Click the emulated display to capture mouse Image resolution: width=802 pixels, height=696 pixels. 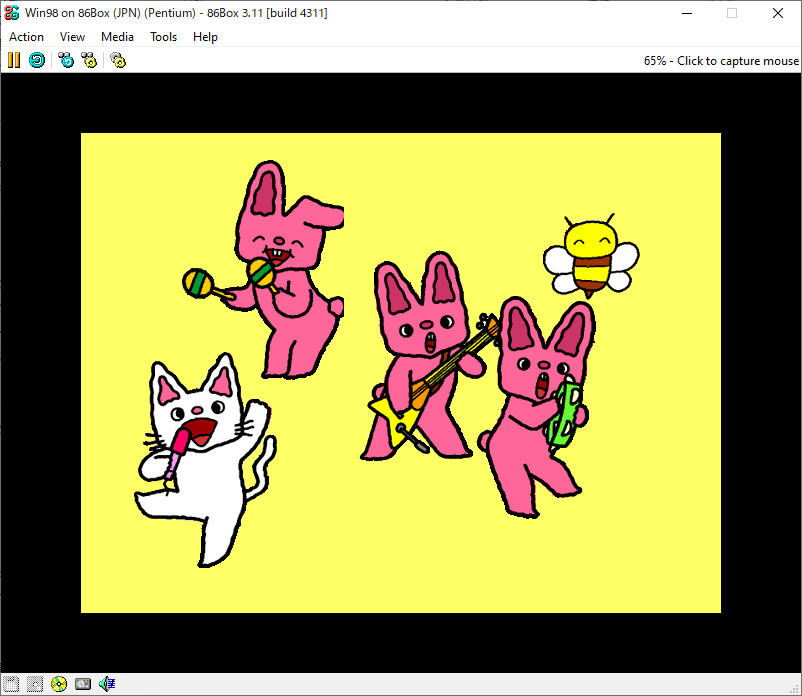pos(401,373)
